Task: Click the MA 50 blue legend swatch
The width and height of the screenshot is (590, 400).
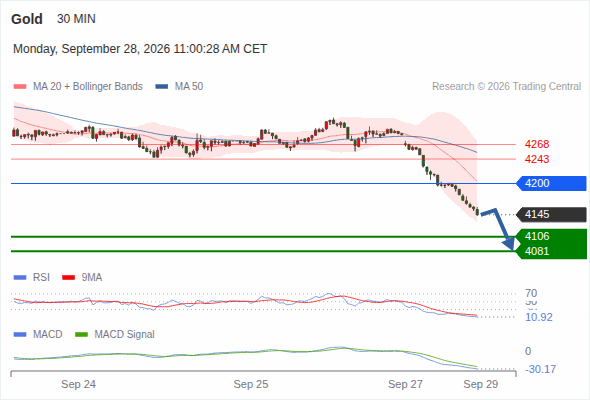Action: [161, 87]
